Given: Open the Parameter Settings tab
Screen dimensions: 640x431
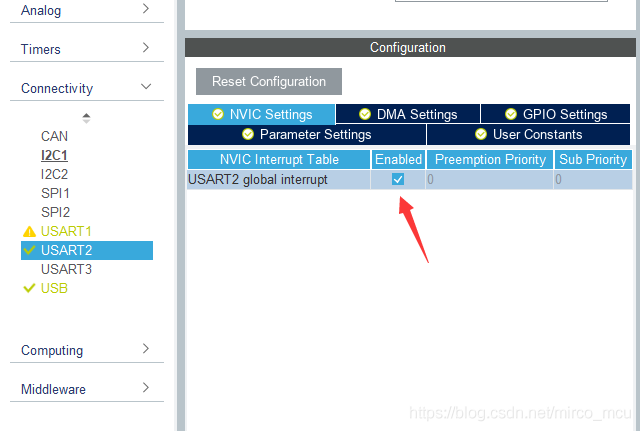Looking at the screenshot, I should click(x=307, y=135).
